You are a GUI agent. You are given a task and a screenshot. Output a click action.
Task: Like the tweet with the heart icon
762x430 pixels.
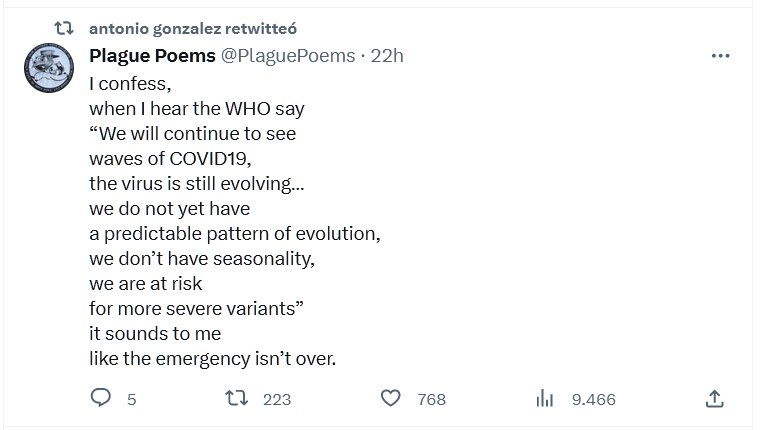click(391, 399)
